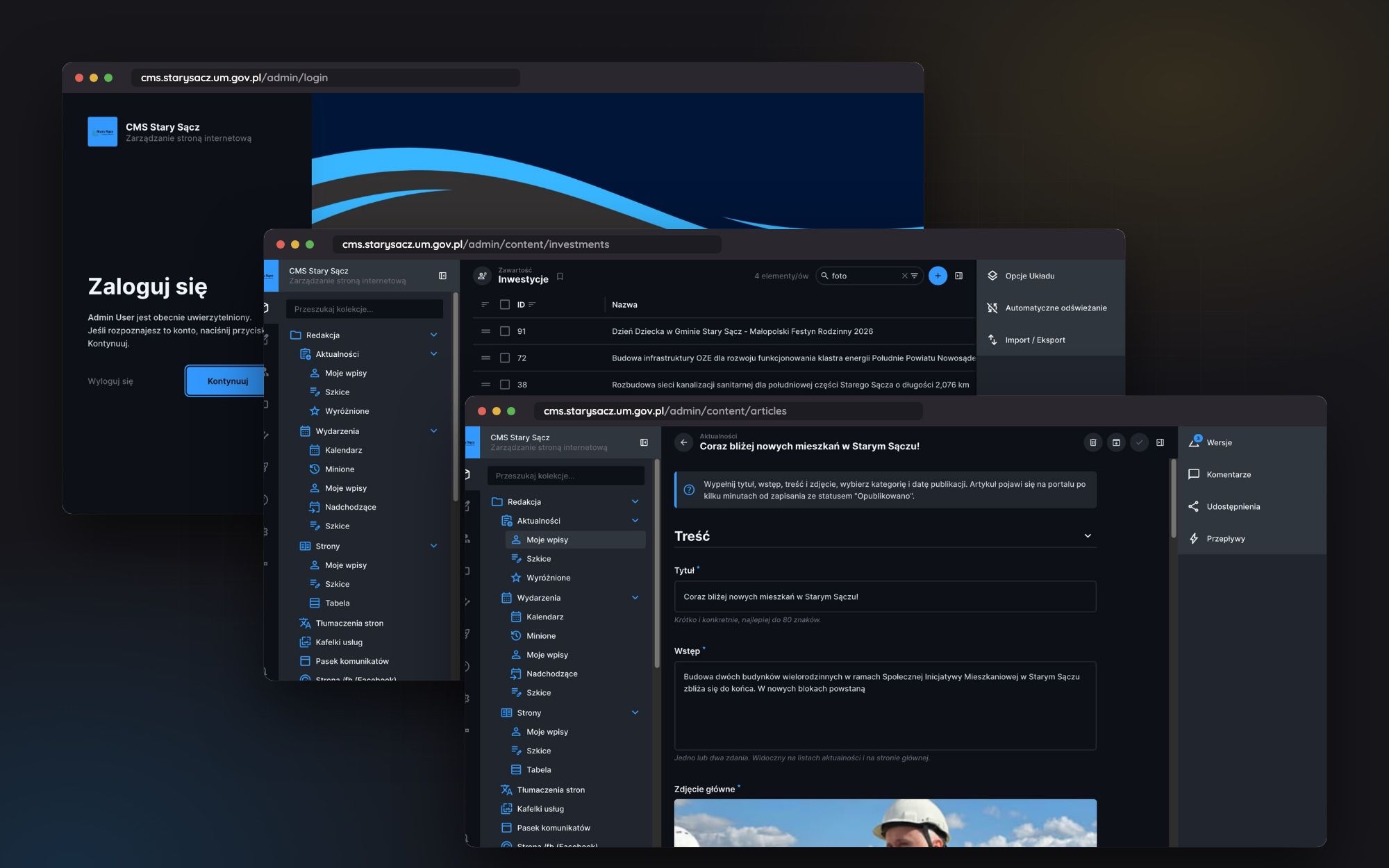Collapse navigation icon beside CMS Stary Sącz in articles window
This screenshot has height=868, width=1389.
click(644, 442)
